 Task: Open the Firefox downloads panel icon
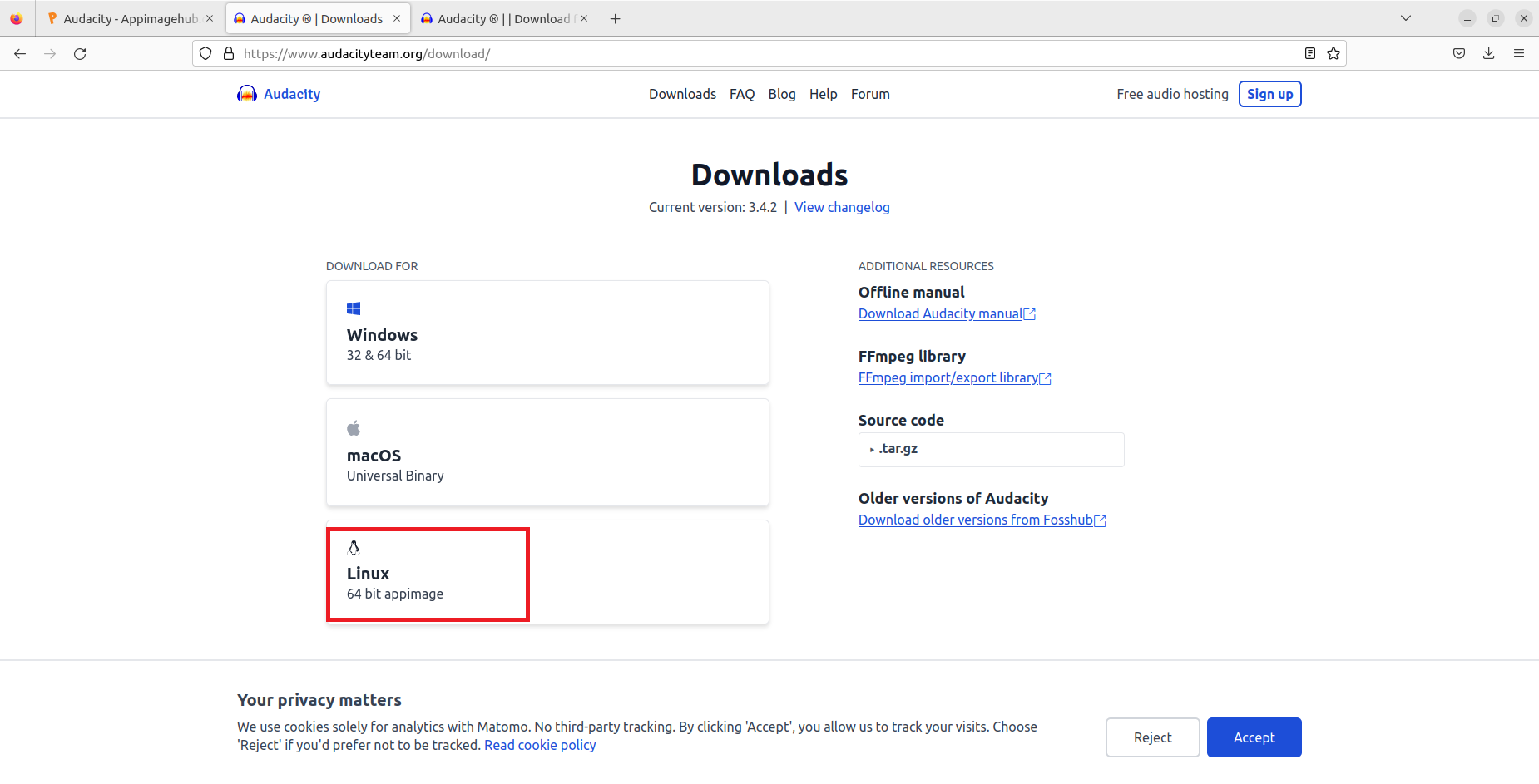click(x=1488, y=54)
